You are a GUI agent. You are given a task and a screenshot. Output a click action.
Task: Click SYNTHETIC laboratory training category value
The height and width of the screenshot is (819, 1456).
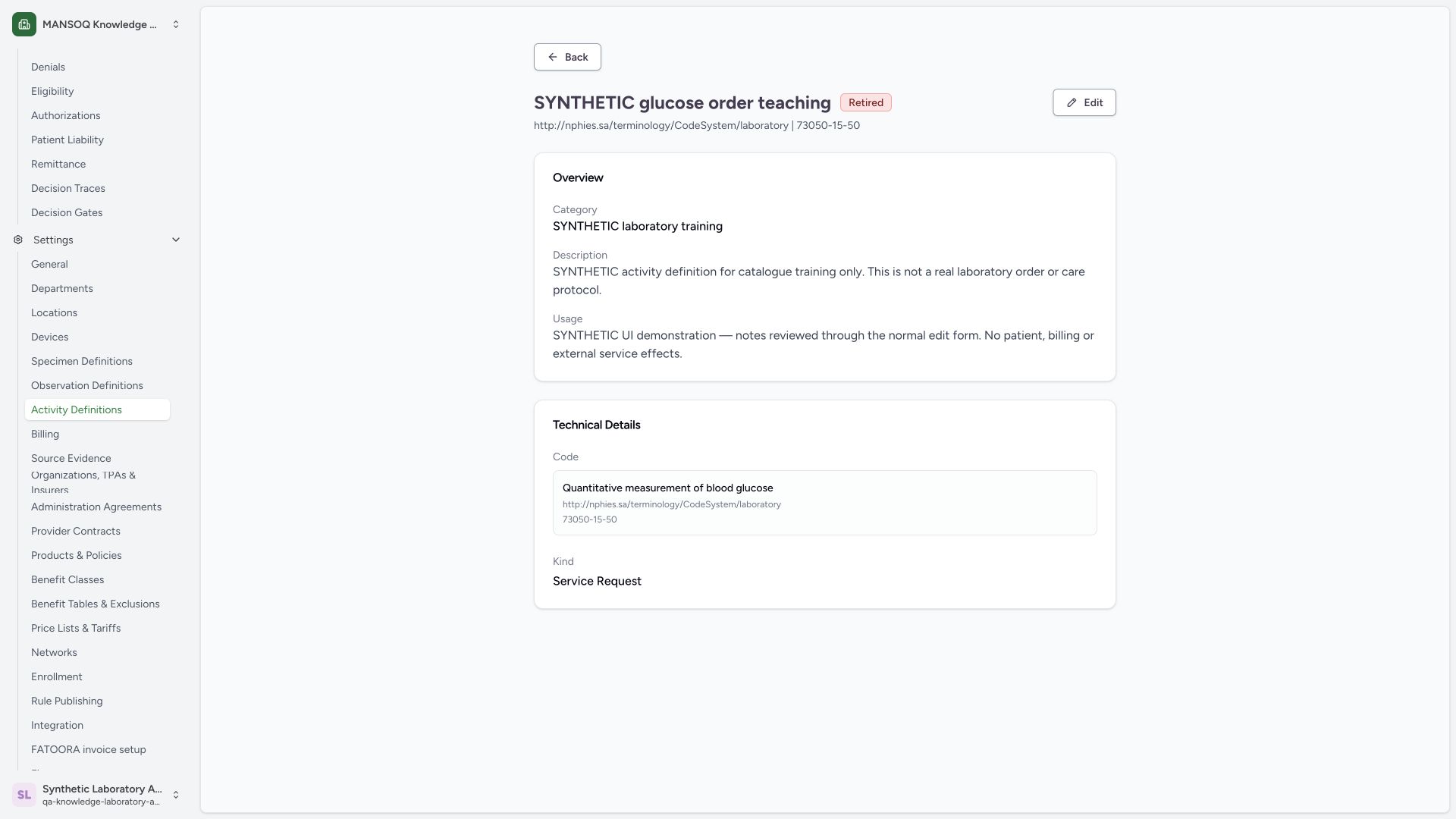(638, 226)
